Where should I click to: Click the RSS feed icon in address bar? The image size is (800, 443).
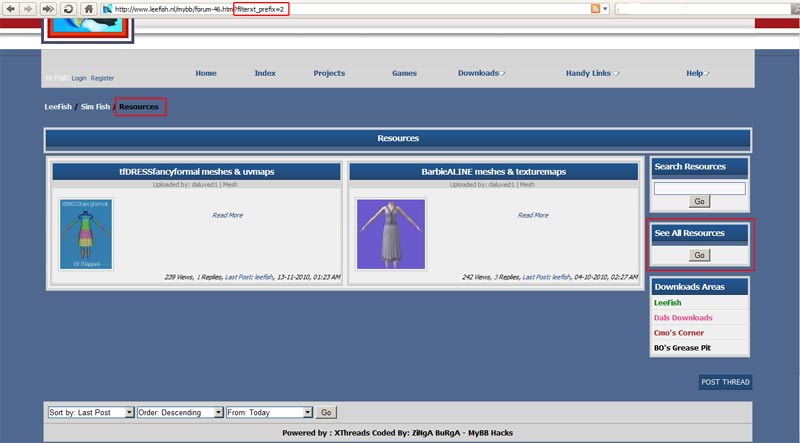coord(596,8)
